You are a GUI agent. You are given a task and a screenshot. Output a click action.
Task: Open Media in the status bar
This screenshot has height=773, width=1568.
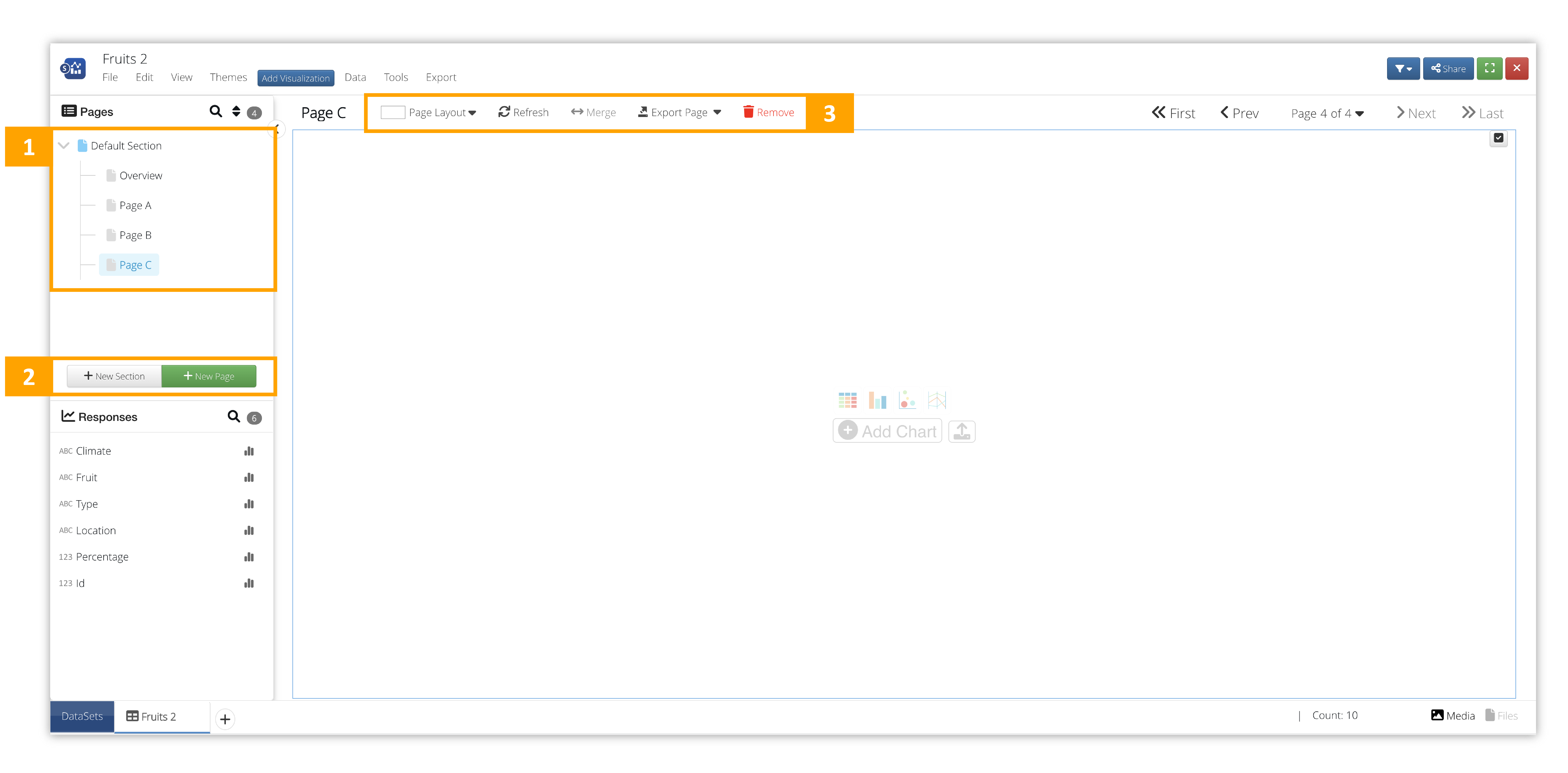(1453, 716)
